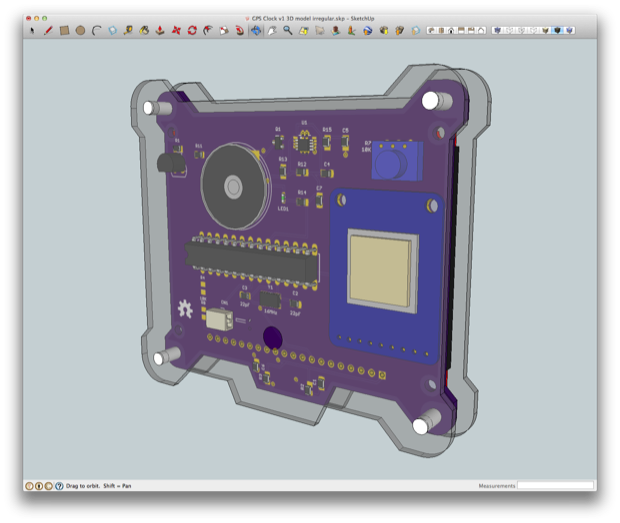Click the long black DIP chip
Screen dimensions: 620x523
(251, 261)
